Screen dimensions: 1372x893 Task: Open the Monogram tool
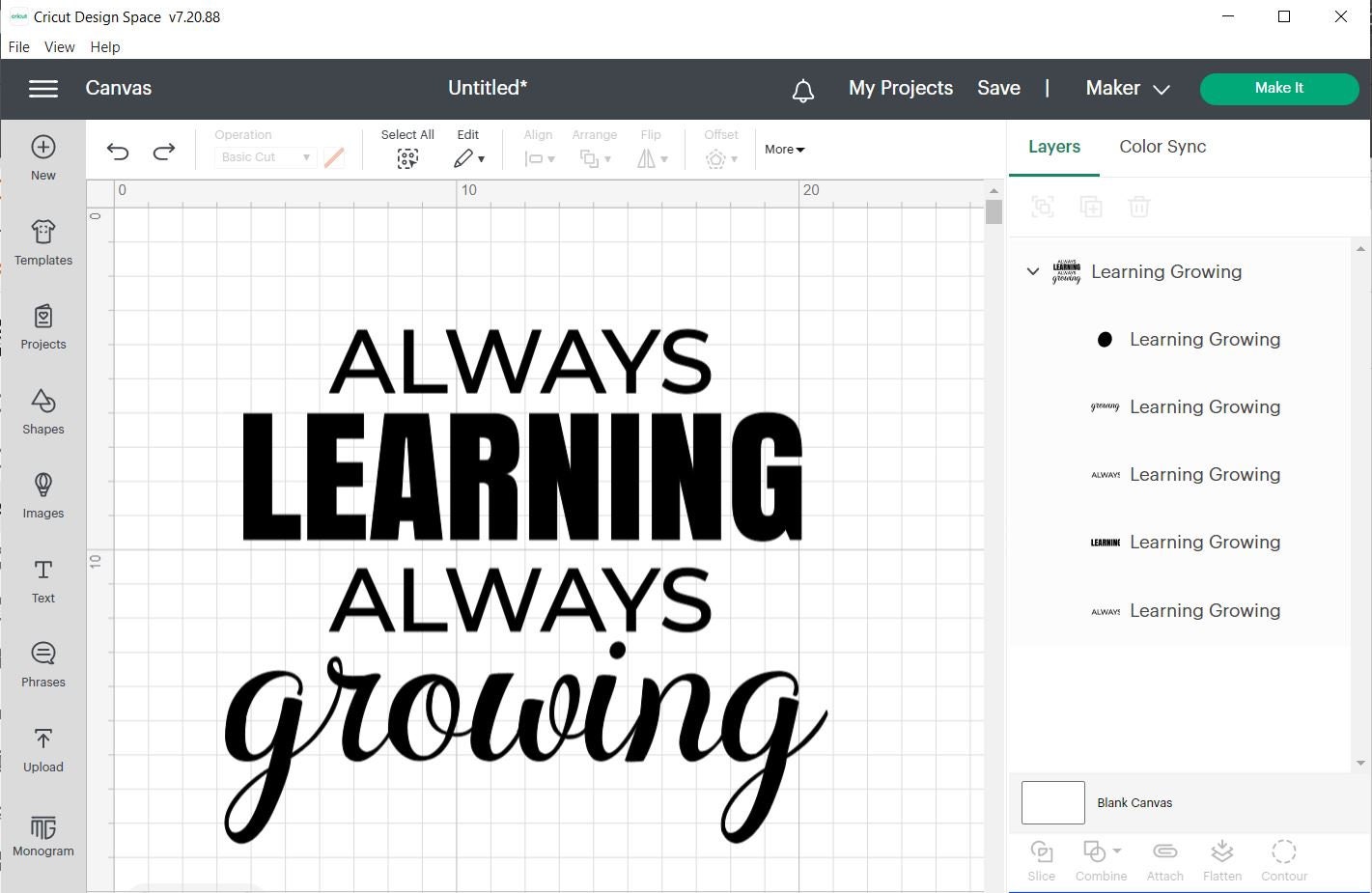(x=42, y=832)
